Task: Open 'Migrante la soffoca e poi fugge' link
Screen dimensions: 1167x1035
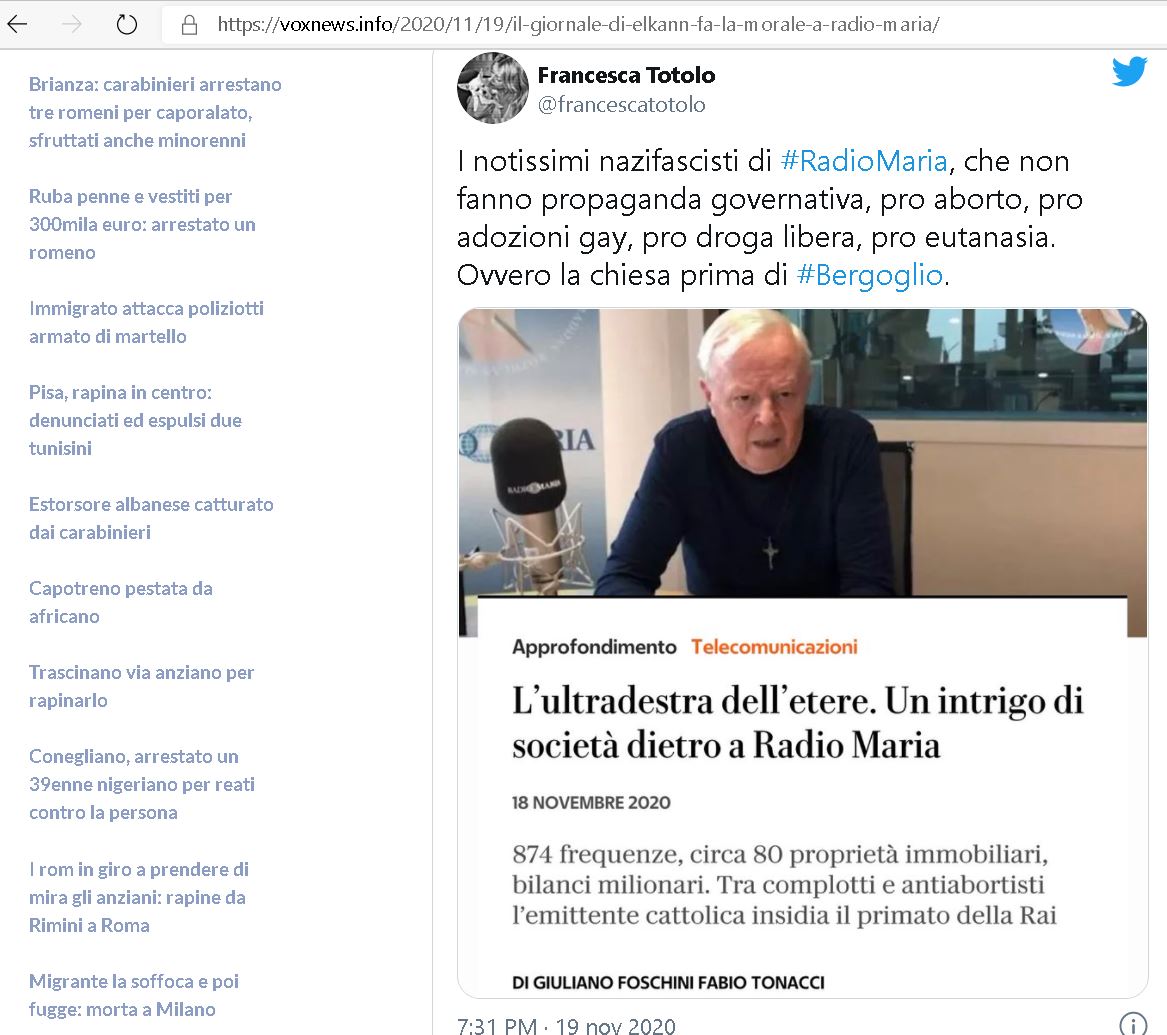Action: (x=134, y=995)
